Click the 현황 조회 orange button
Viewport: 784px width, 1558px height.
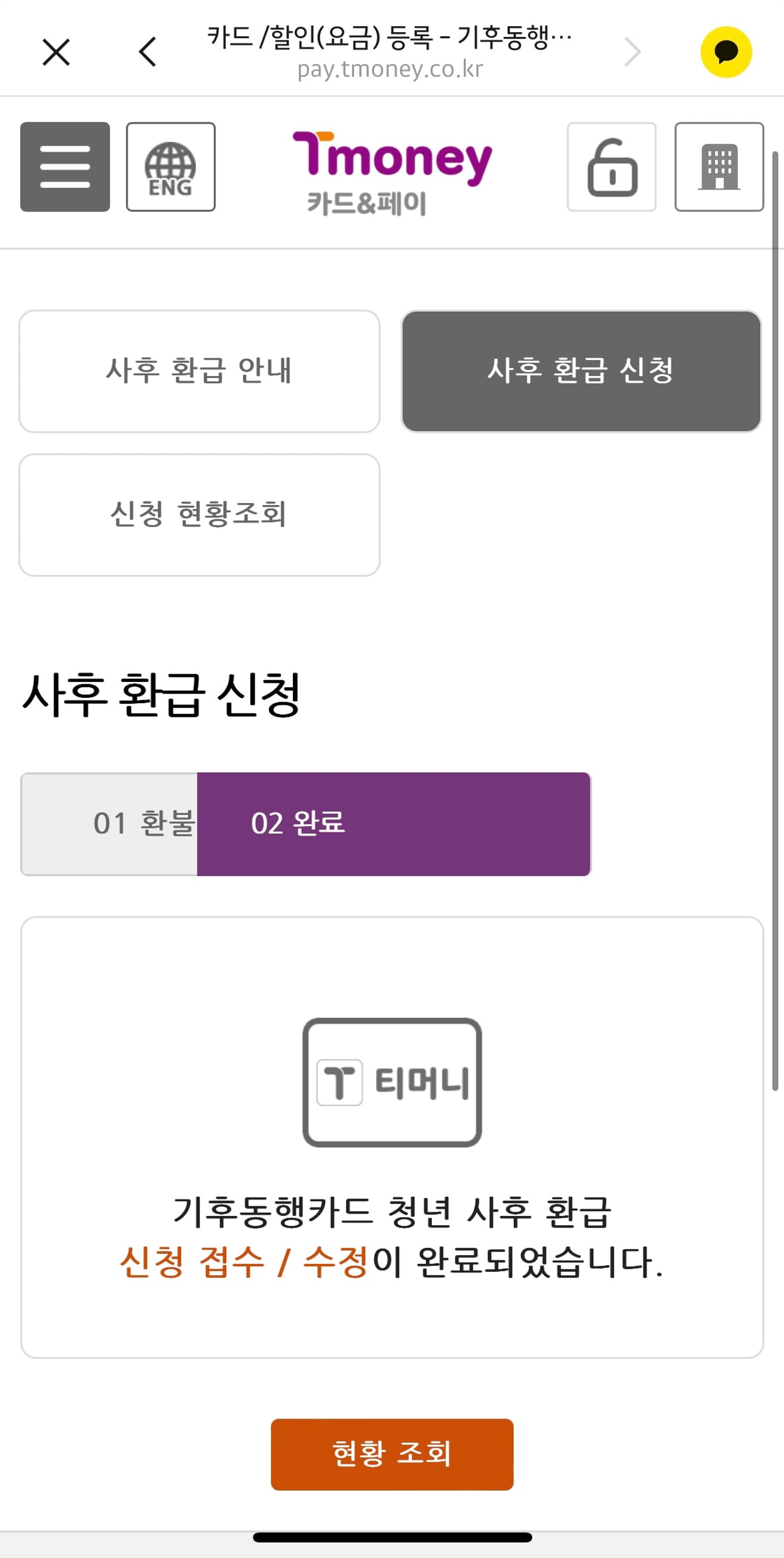point(392,1454)
